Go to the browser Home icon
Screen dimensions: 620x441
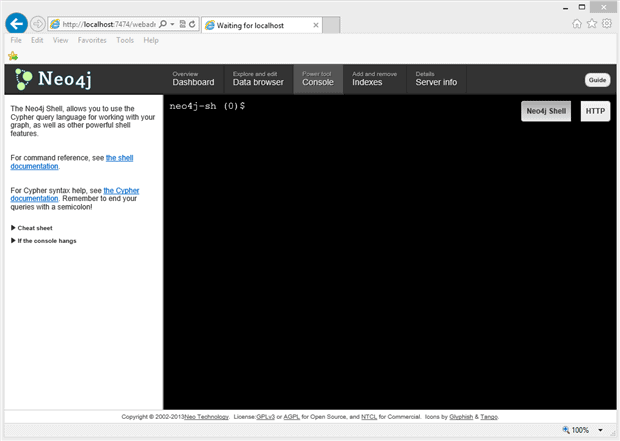577,24
